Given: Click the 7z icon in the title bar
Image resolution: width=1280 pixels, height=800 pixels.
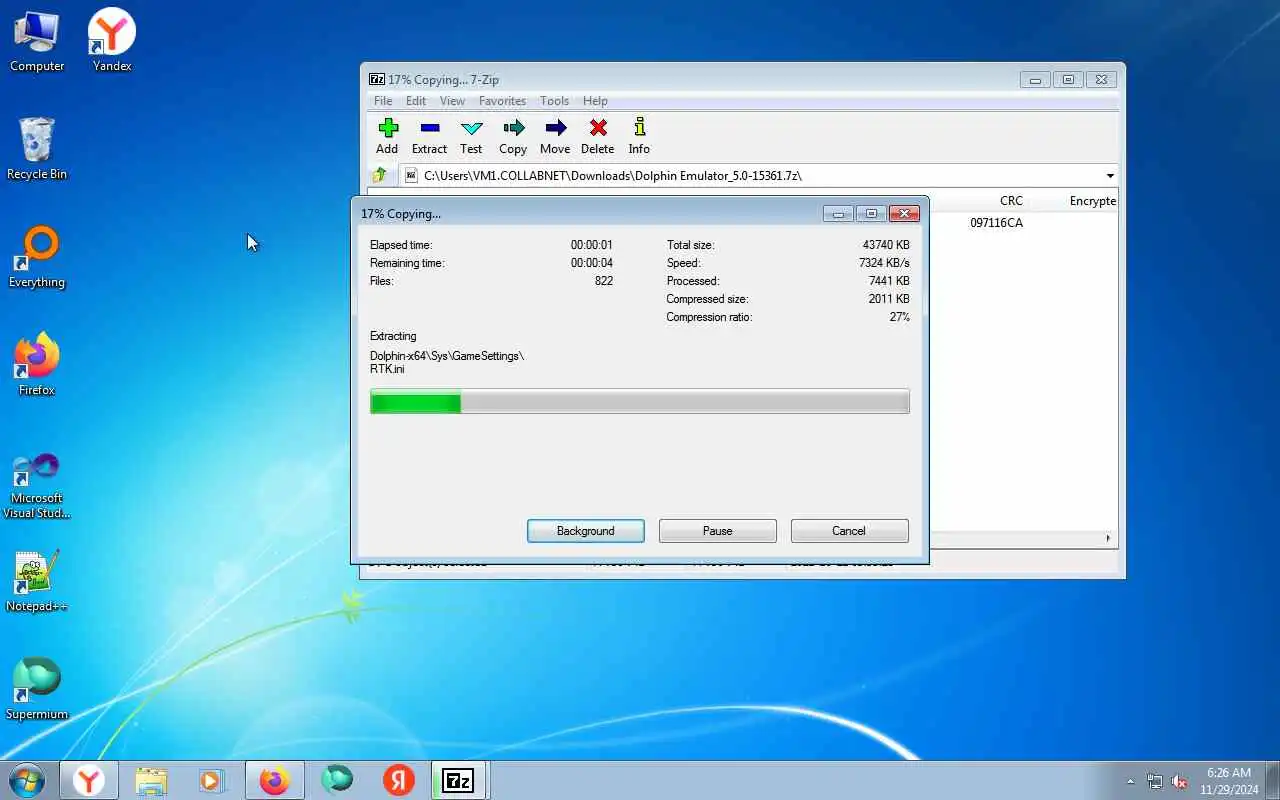Looking at the screenshot, I should pos(377,79).
